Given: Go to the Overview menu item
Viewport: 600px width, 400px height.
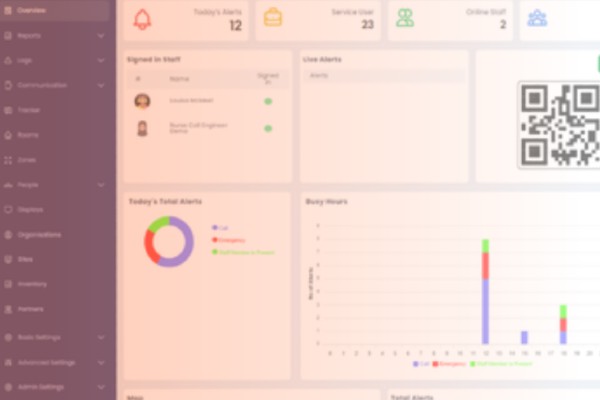Looking at the screenshot, I should click(55, 10).
